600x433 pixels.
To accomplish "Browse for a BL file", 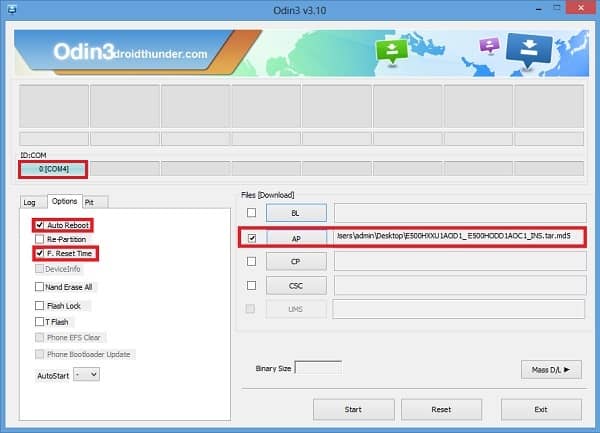I will point(297,213).
